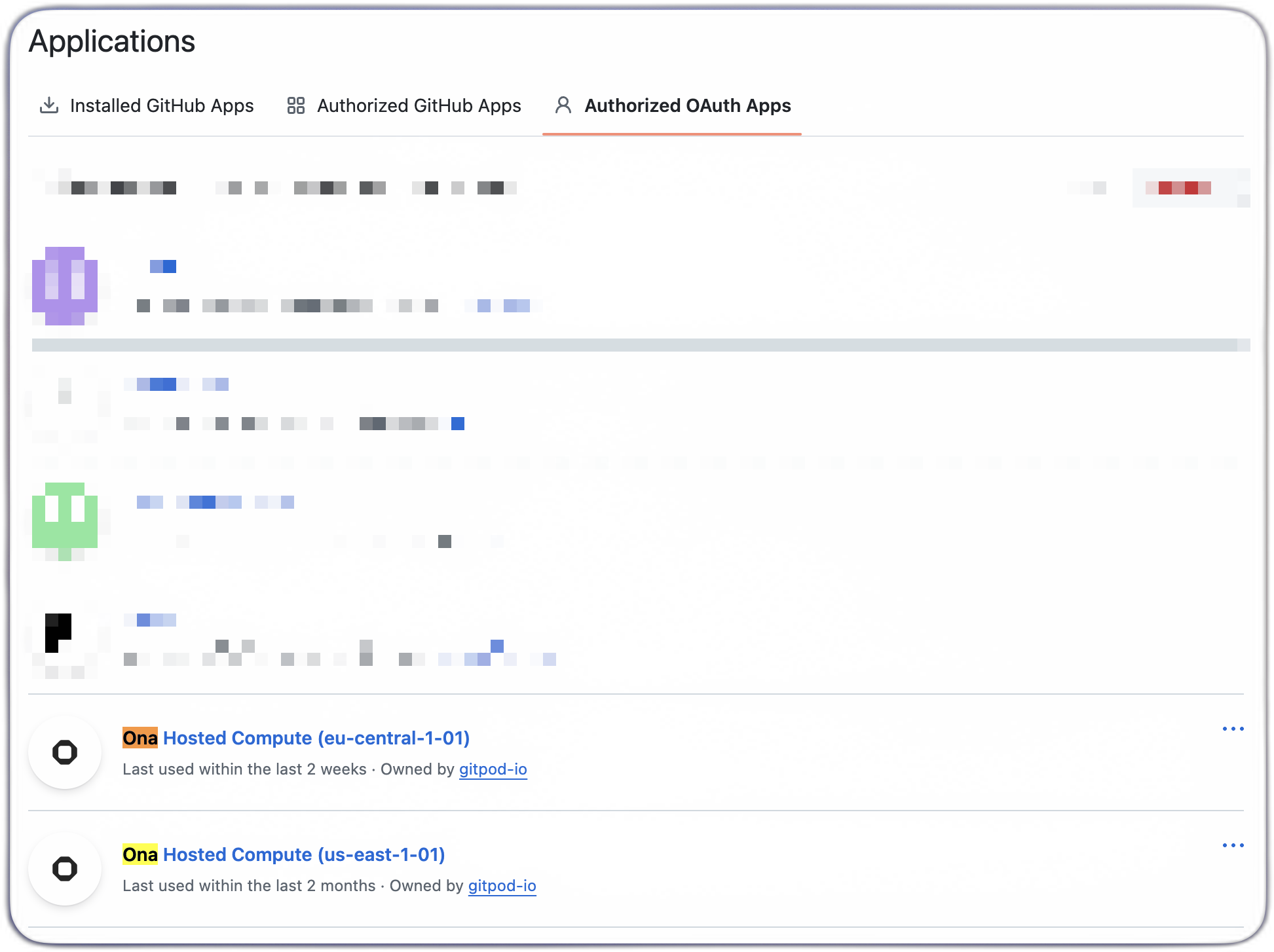Stay on the Authorized OAuth Apps tab
This screenshot has height=952, width=1274.
(688, 105)
